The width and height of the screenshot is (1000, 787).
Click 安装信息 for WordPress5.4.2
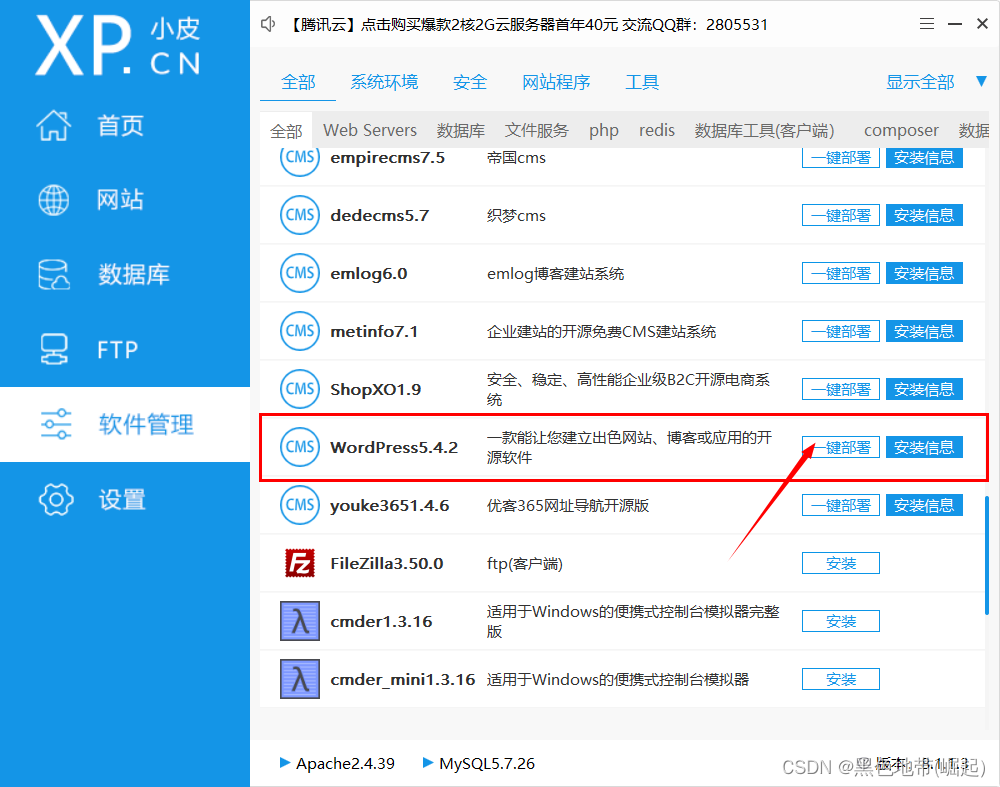924,448
